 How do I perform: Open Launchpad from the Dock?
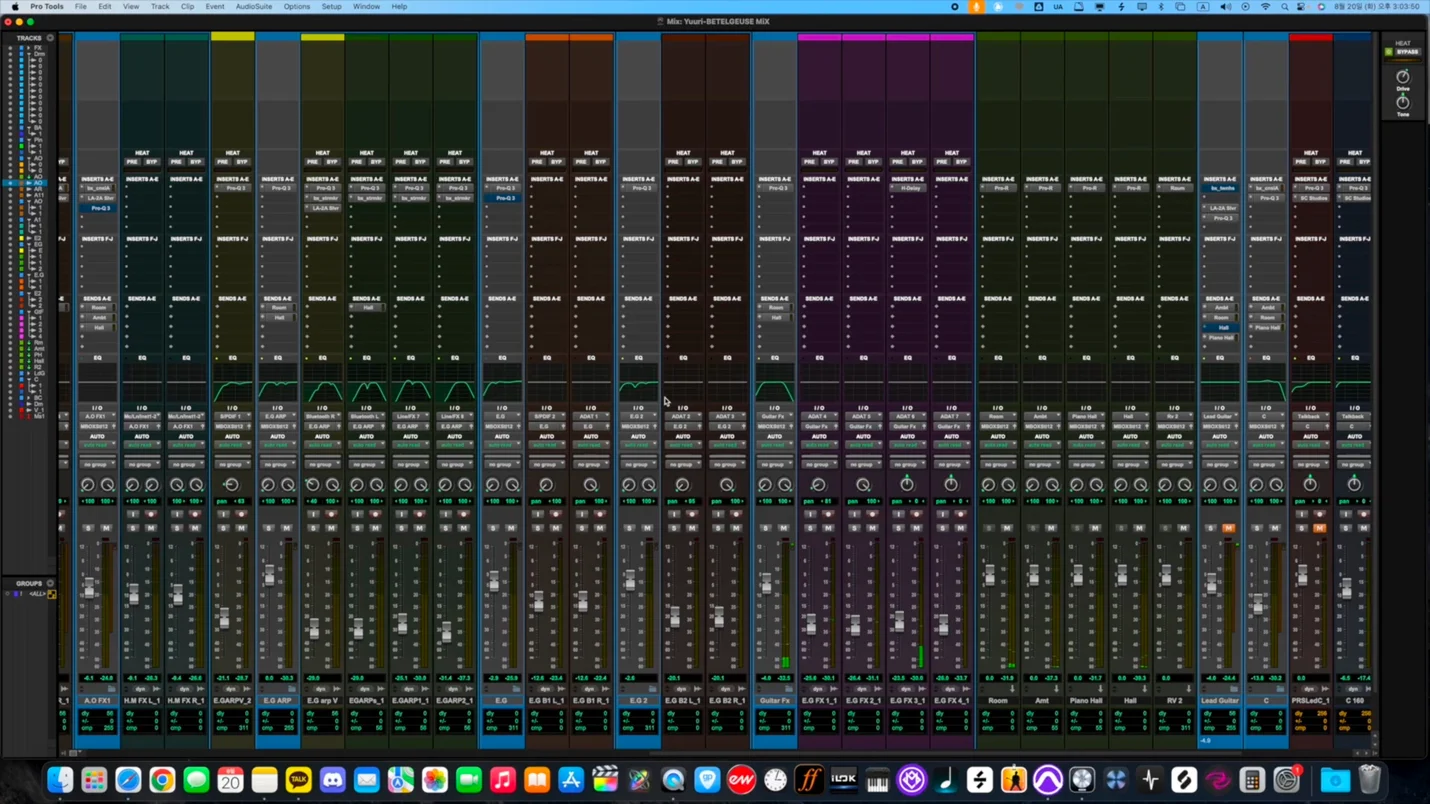[x=94, y=780]
